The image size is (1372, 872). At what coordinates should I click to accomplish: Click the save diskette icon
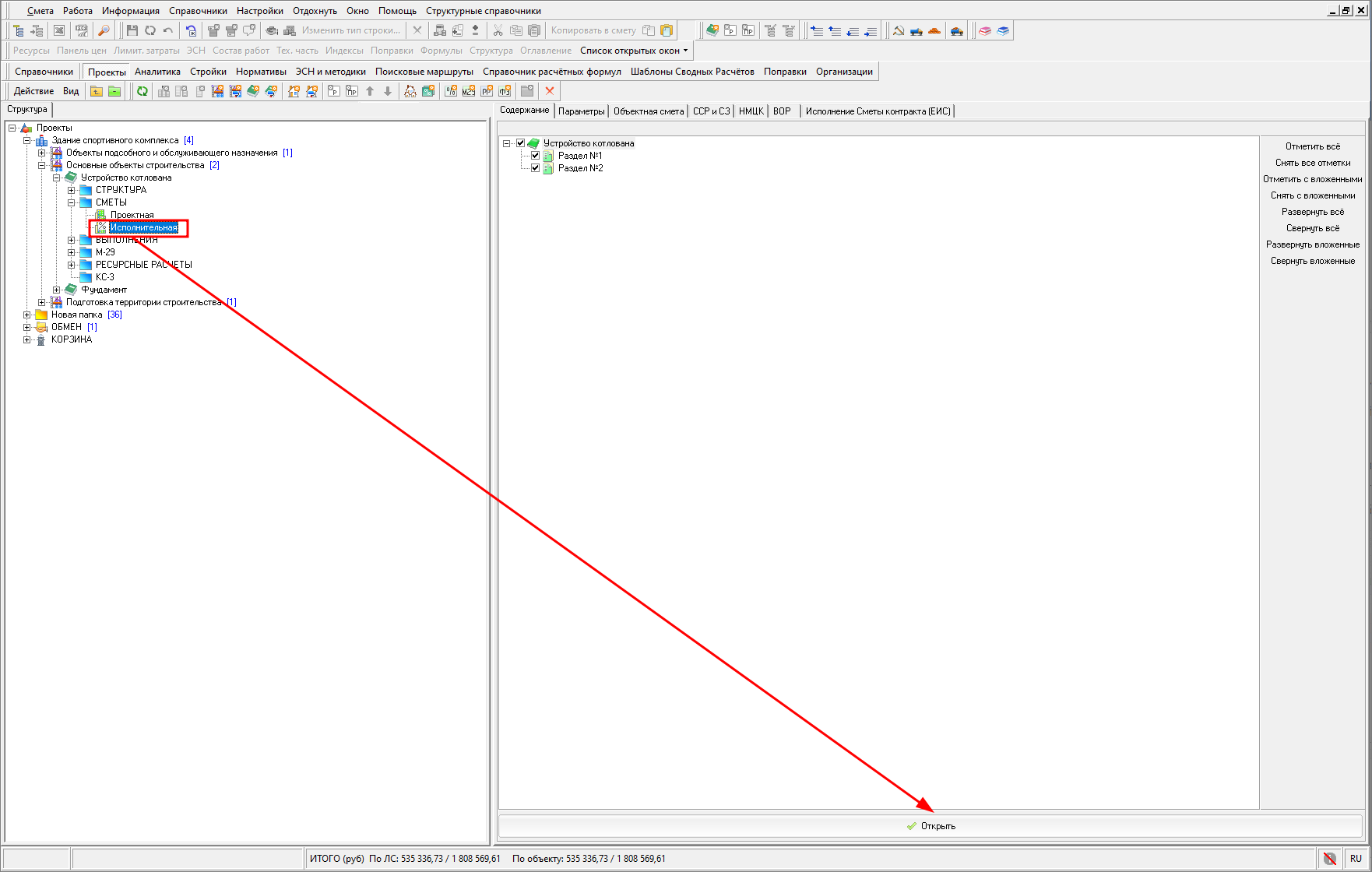[x=132, y=30]
